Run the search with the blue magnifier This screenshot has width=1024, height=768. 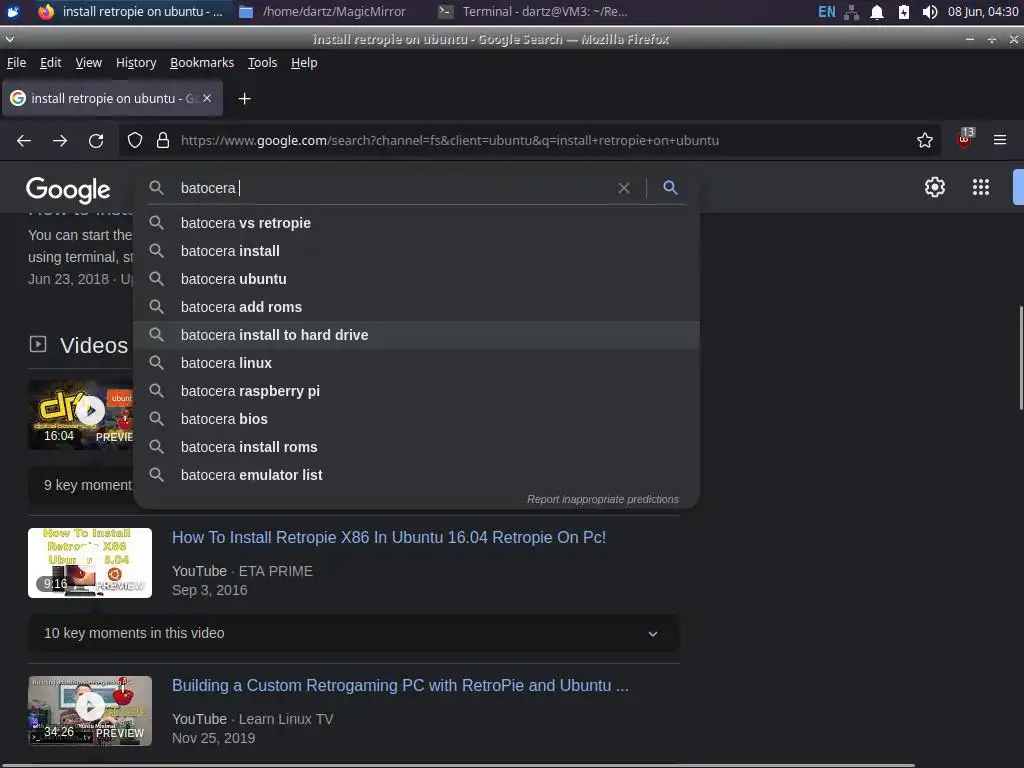tap(670, 187)
